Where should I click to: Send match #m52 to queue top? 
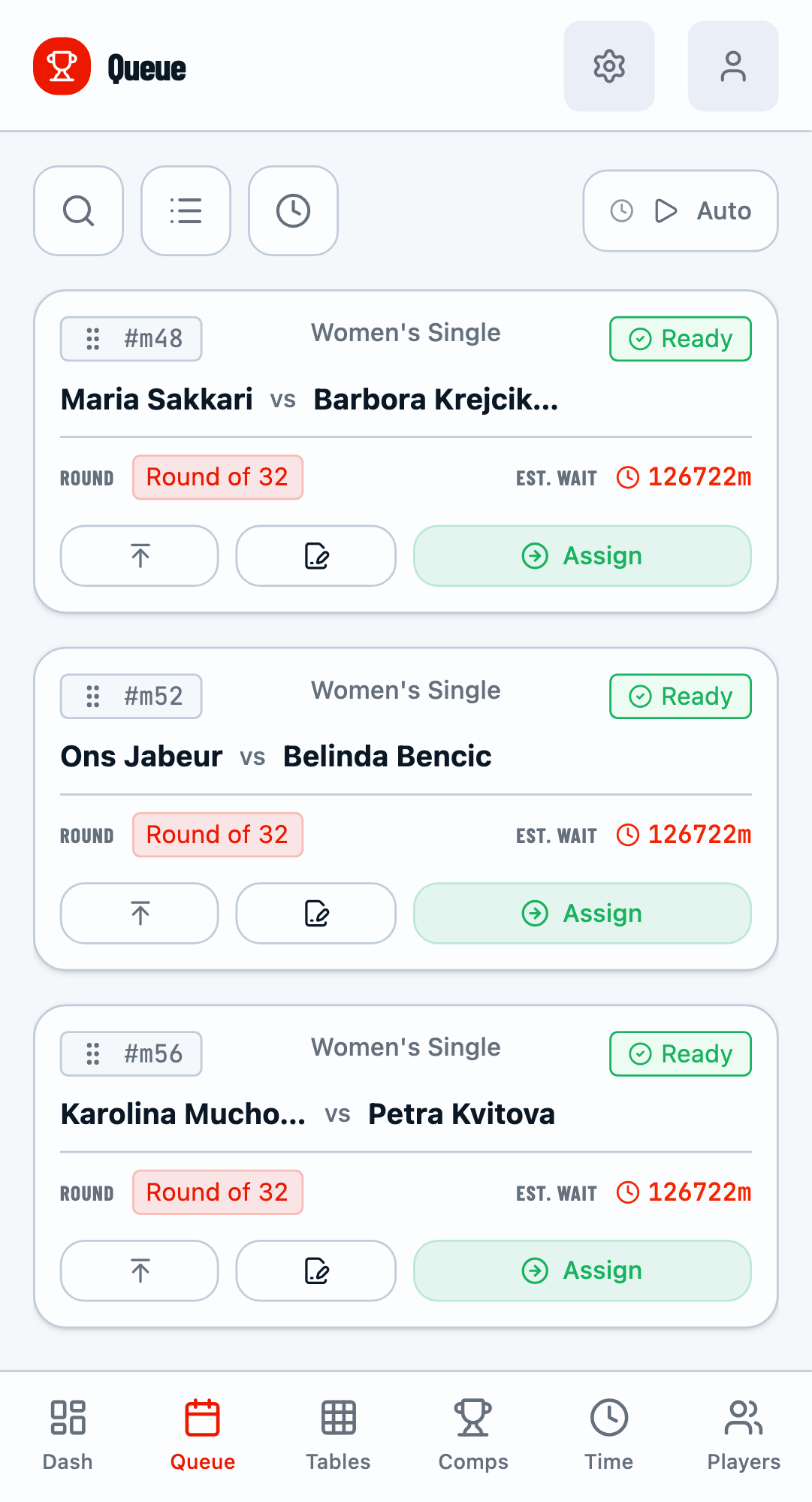click(x=139, y=914)
